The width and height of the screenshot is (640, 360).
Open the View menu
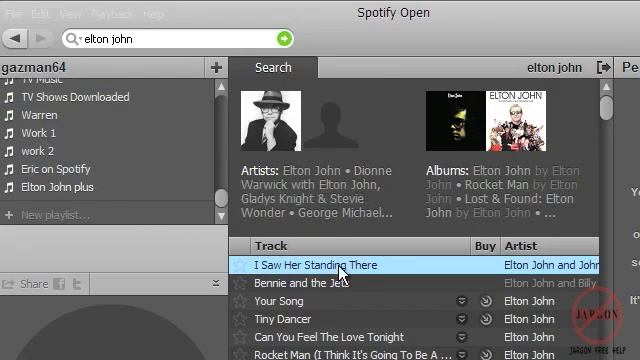tap(70, 14)
